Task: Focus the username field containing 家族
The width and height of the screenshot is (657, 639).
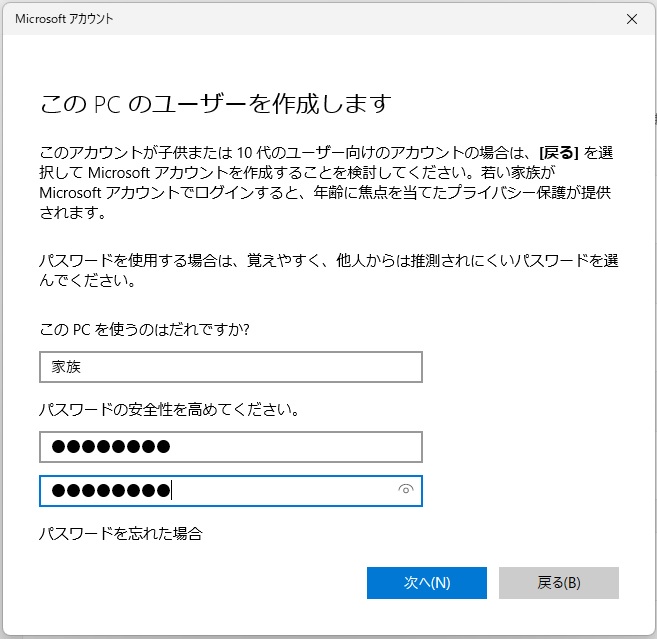Action: point(231,367)
